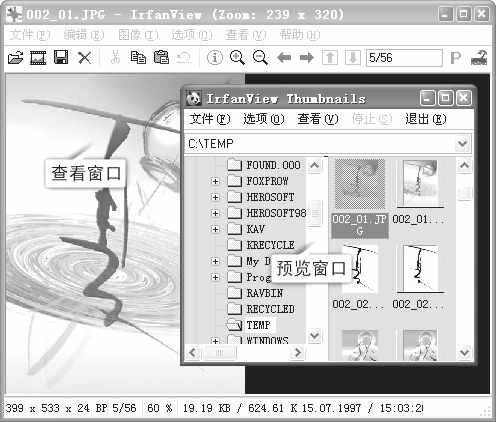Image resolution: width=496 pixels, height=422 pixels.
Task: Go to next image right arrow
Action: 307,58
